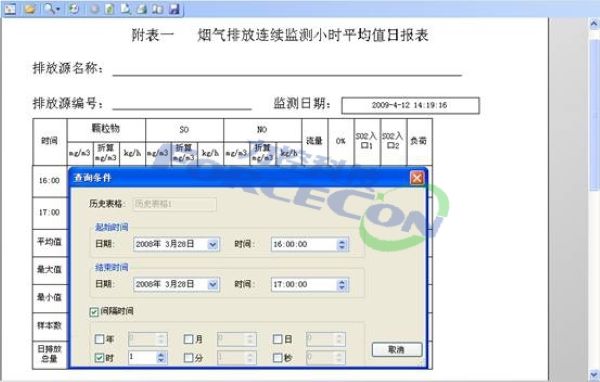The height and width of the screenshot is (382, 600).
Task: Click the page with green arrow icon
Action: pos(109,9)
